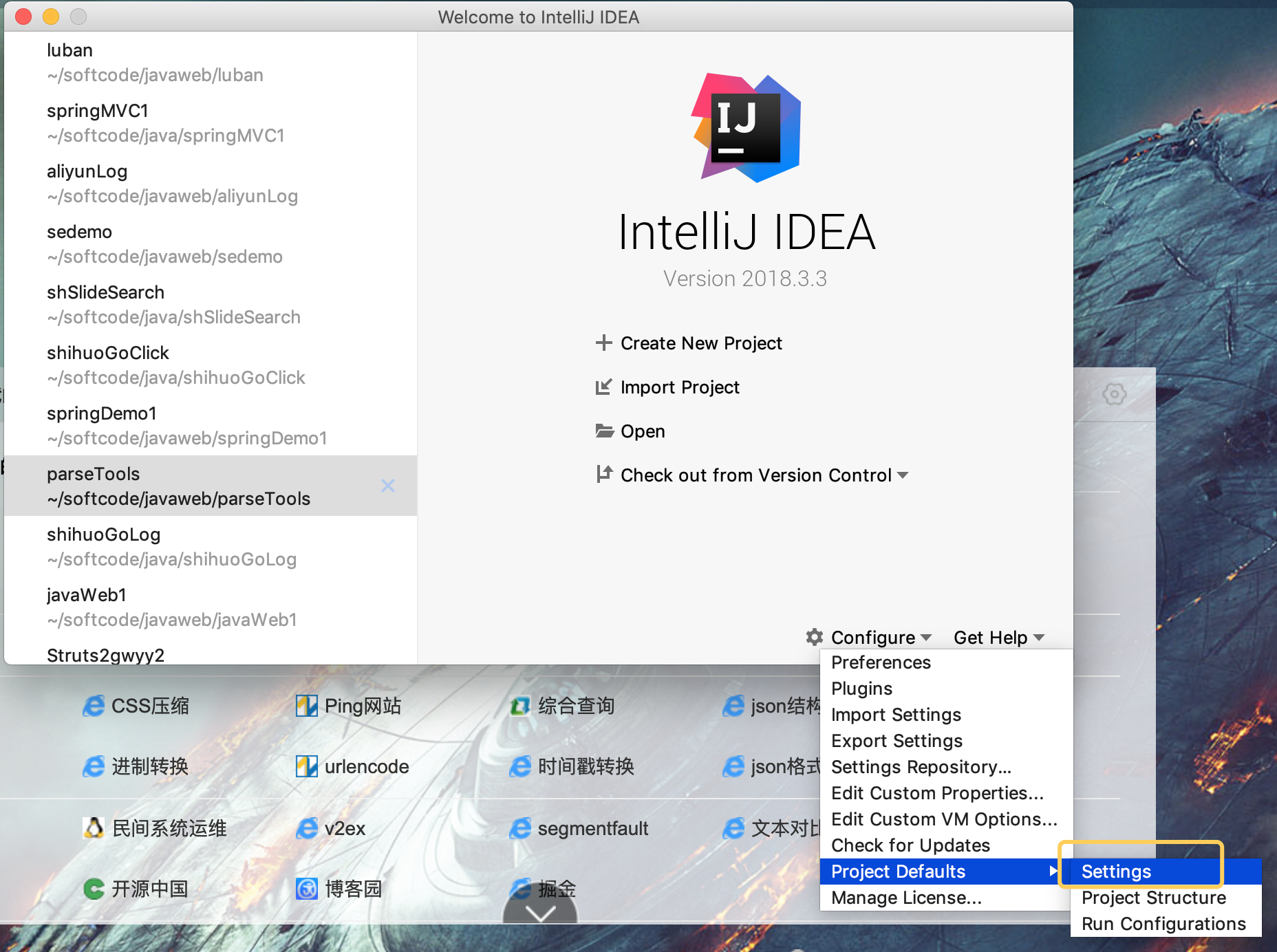Viewport: 1277px width, 952px height.
Task: Open recent project shSlideSearch
Action: coord(211,304)
